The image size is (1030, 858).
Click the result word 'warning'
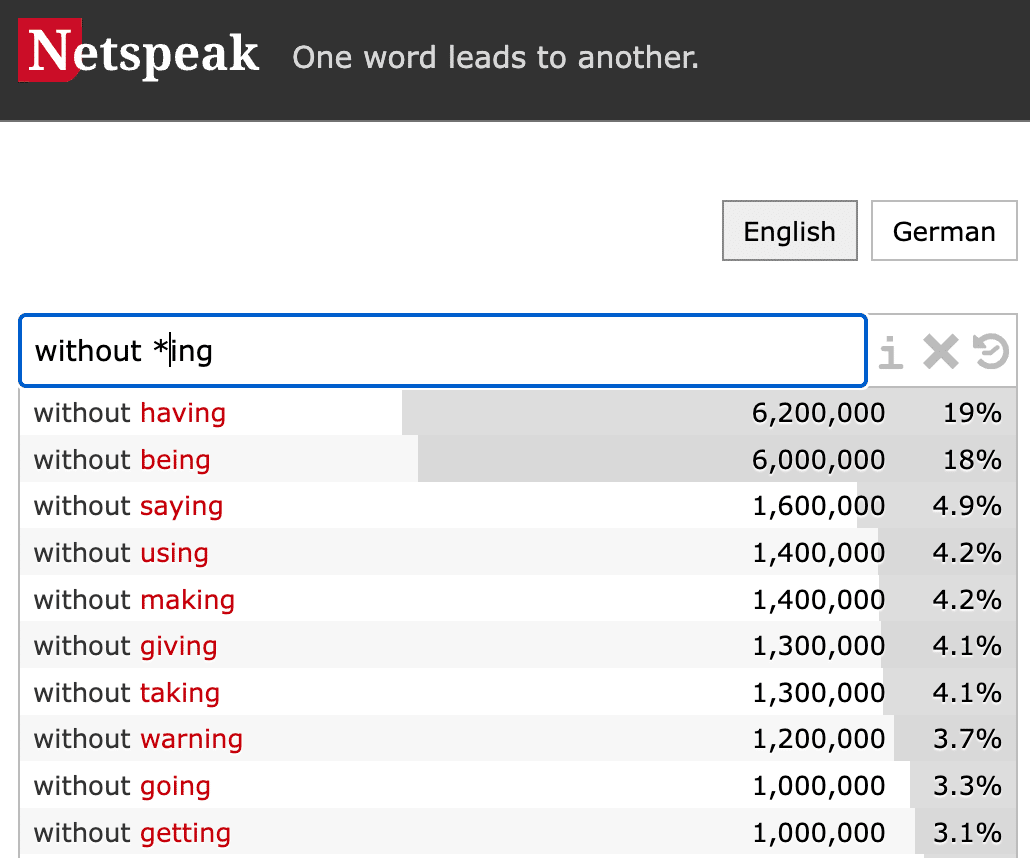click(192, 739)
